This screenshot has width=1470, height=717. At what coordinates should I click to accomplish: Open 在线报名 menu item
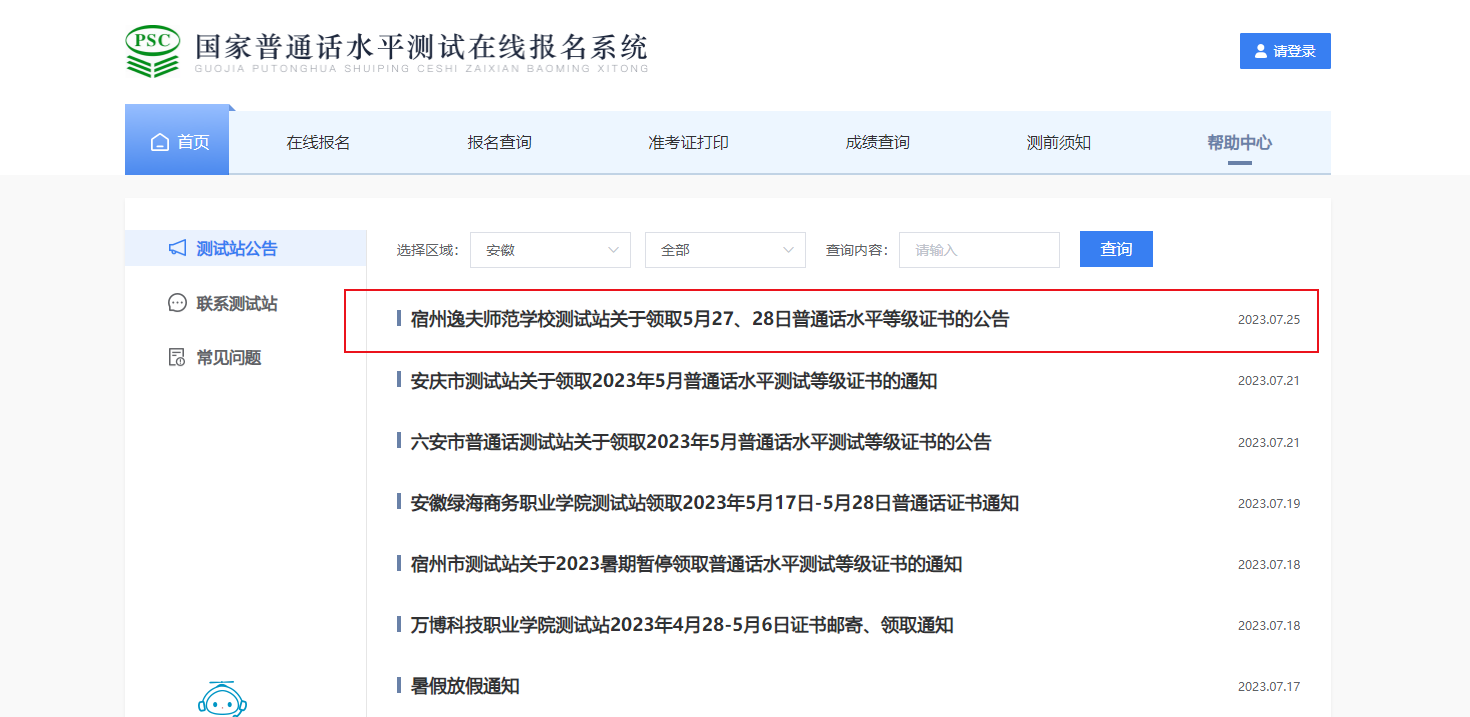[x=318, y=143]
